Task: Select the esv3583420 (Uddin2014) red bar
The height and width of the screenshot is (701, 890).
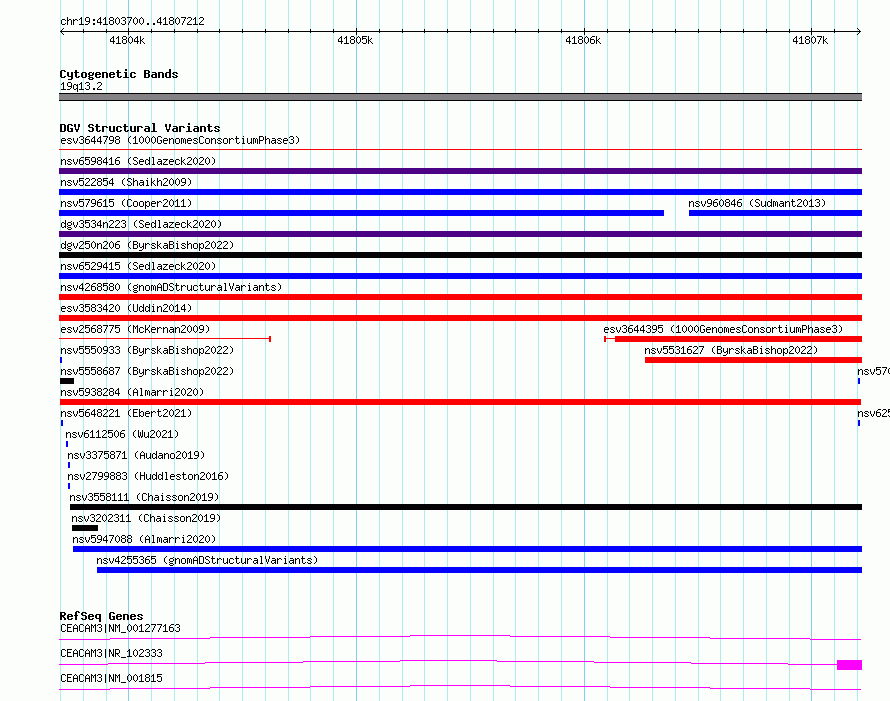Action: point(460,318)
